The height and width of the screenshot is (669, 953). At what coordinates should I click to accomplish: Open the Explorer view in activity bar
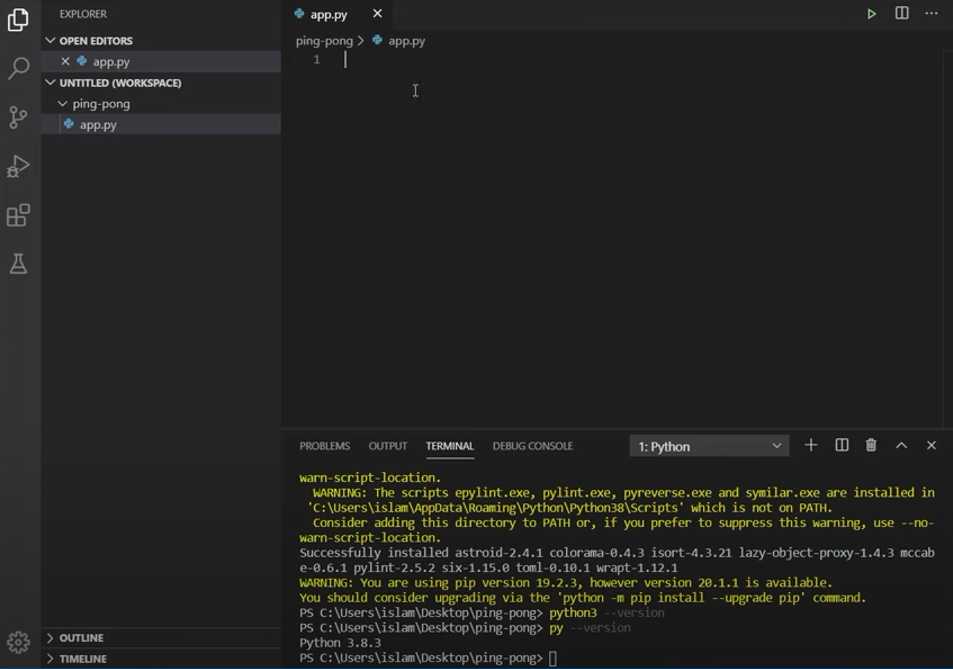point(18,19)
